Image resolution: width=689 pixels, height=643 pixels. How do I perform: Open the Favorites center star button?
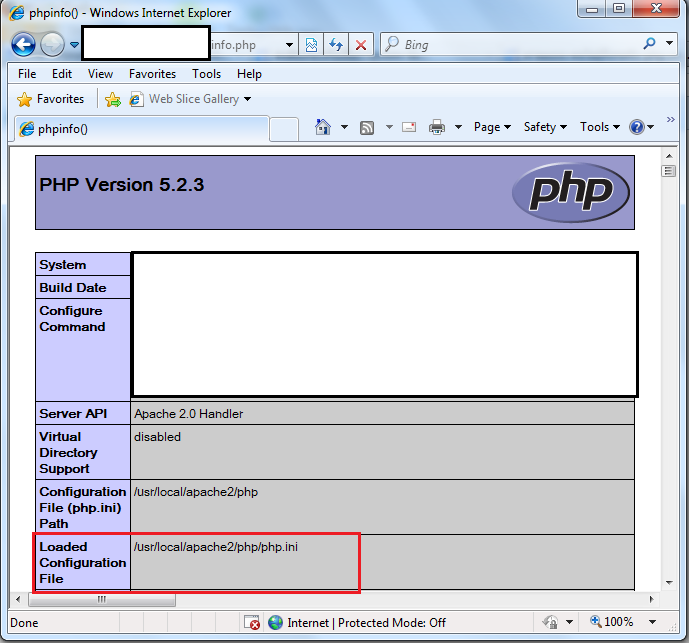pos(50,99)
